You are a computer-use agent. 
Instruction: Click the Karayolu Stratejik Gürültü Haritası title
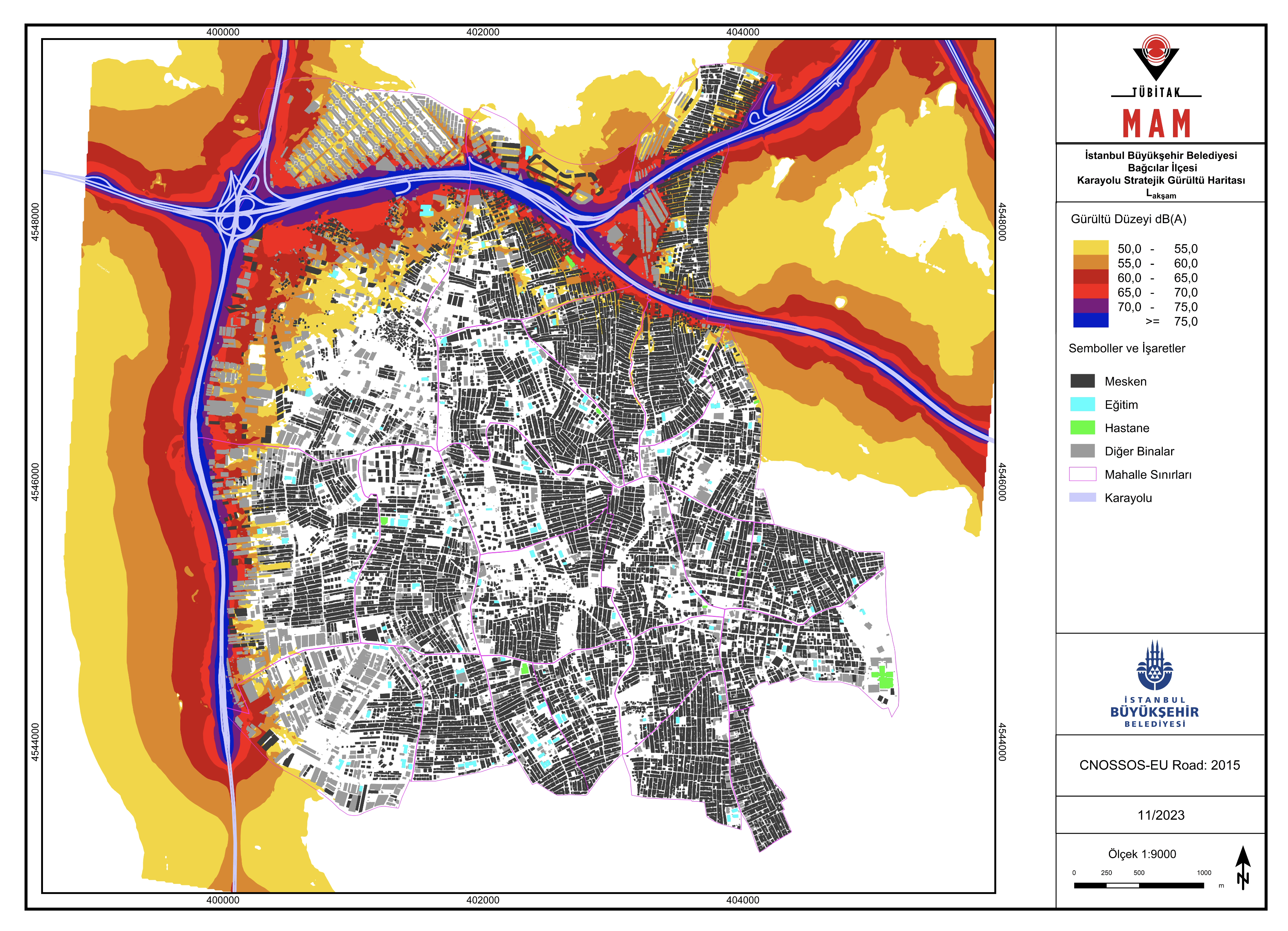(1161, 181)
